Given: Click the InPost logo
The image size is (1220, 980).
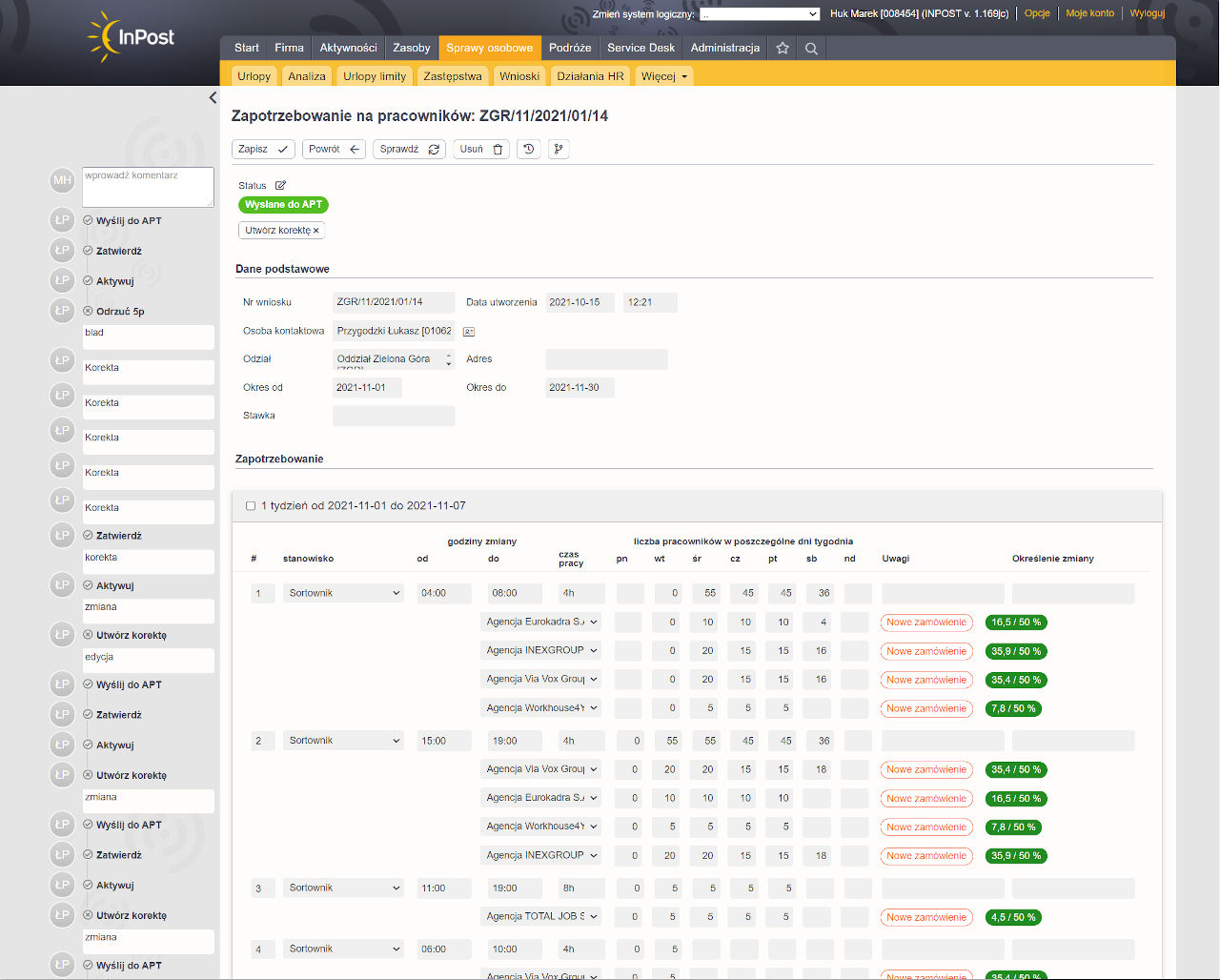Looking at the screenshot, I should [132, 38].
